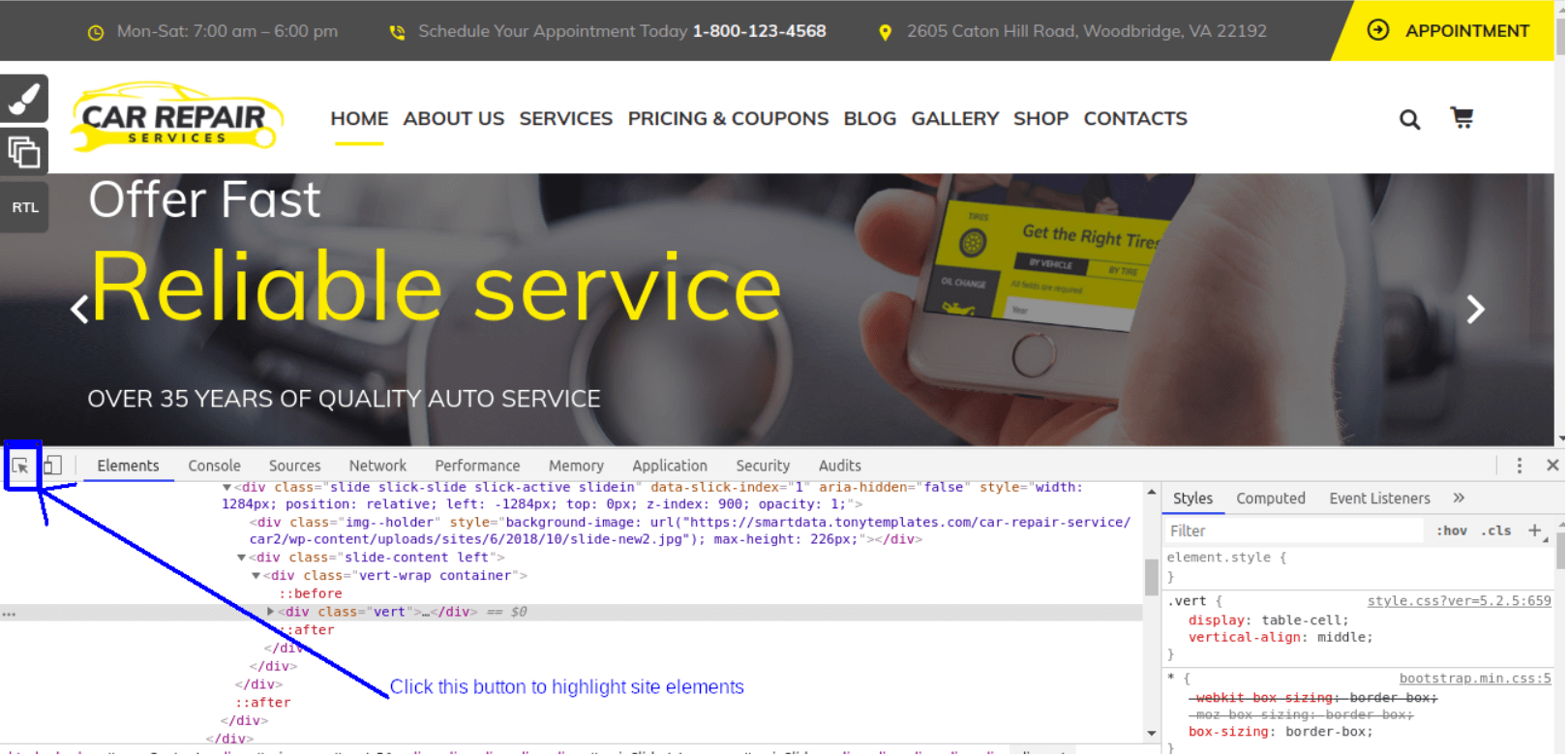The height and width of the screenshot is (756, 1568).
Task: Open the site search magnifier icon
Action: (1409, 119)
